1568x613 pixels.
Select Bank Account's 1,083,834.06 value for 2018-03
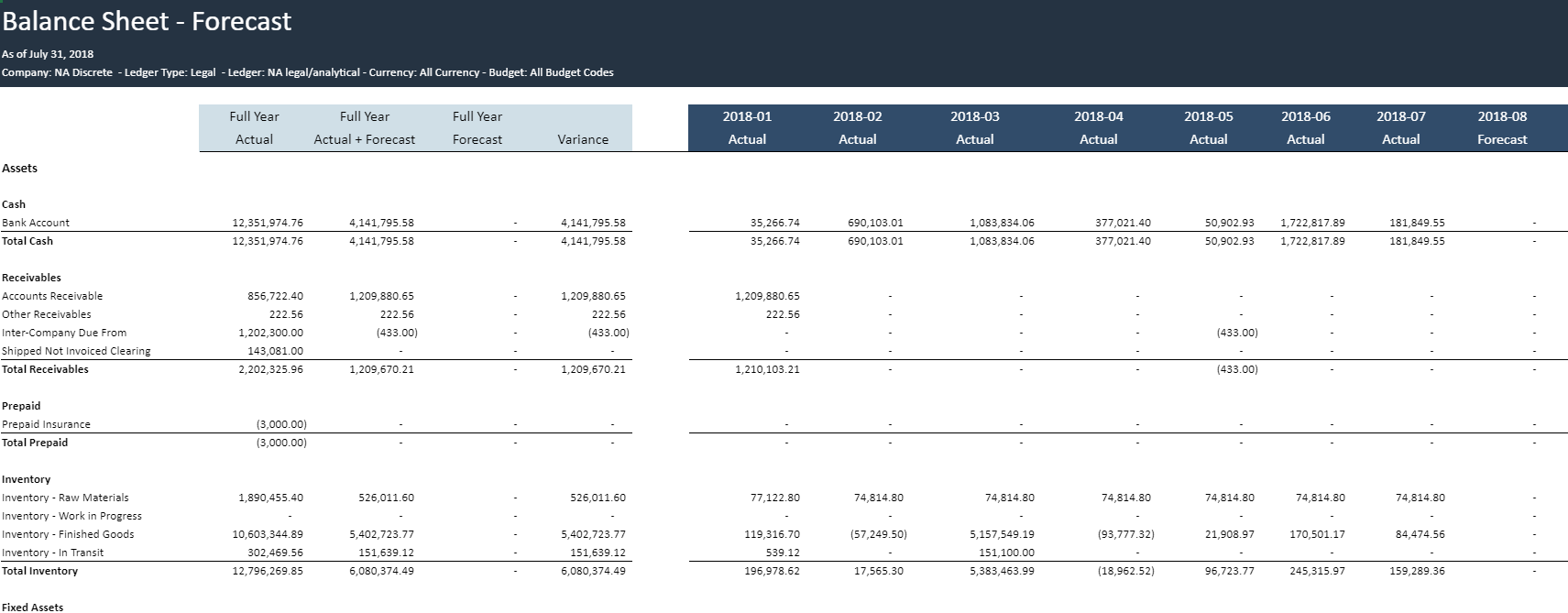(1002, 223)
